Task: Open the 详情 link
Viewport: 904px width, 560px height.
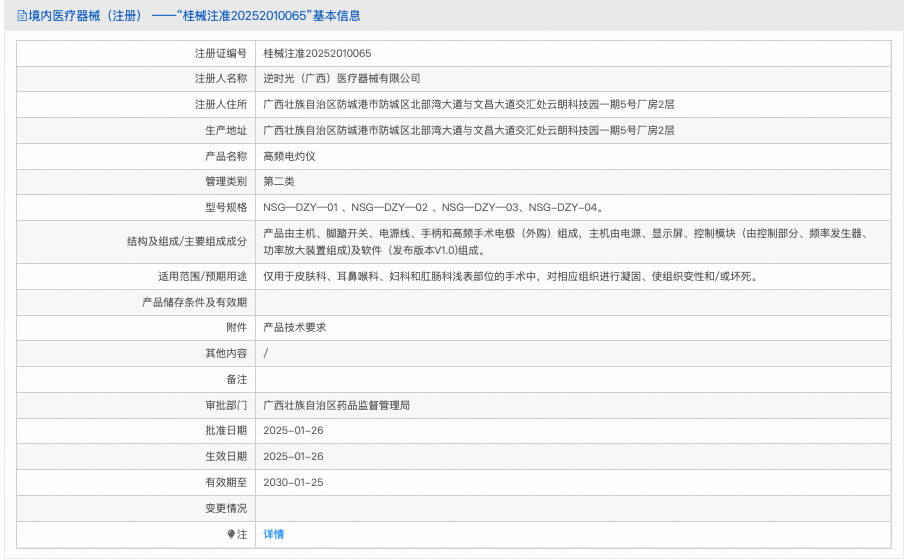Action: [273, 535]
